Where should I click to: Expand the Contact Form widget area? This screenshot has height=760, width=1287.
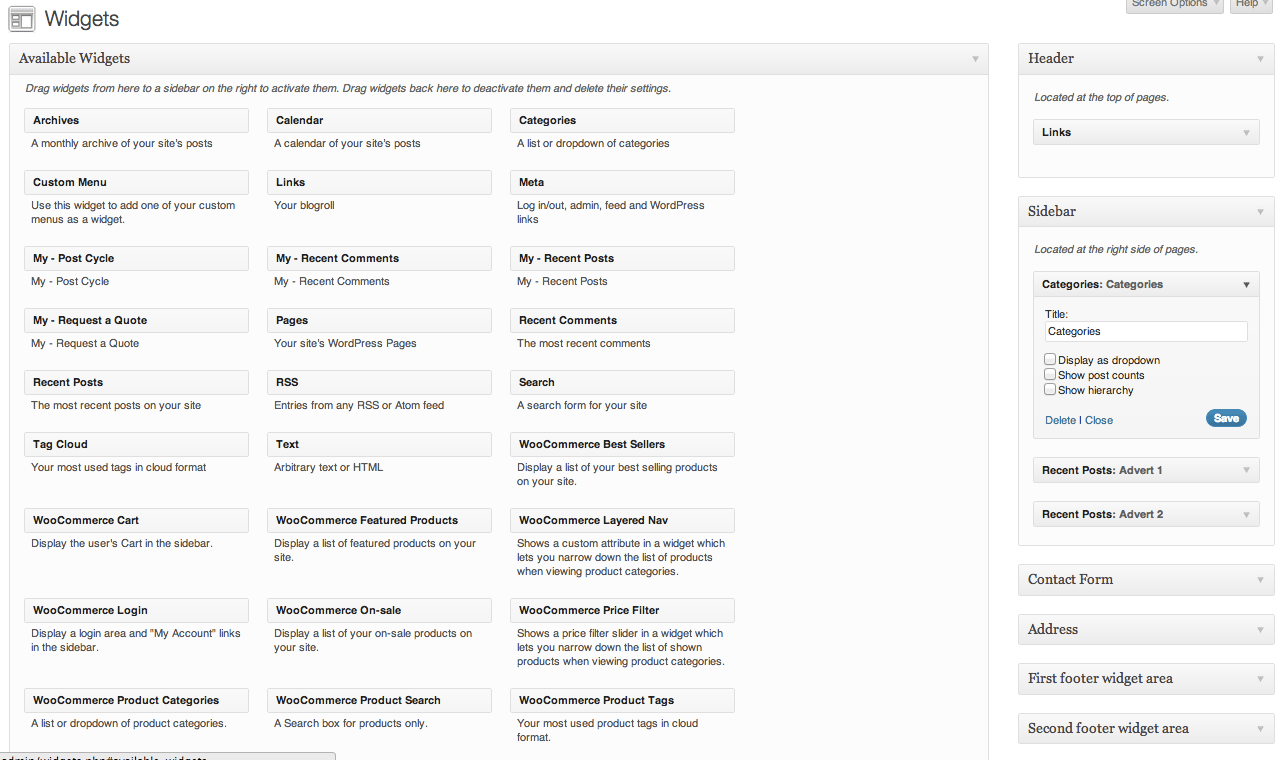1261,580
